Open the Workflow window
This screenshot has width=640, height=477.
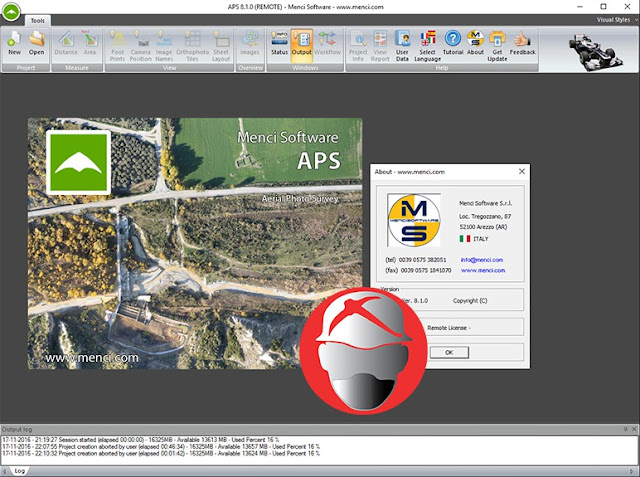[x=327, y=43]
